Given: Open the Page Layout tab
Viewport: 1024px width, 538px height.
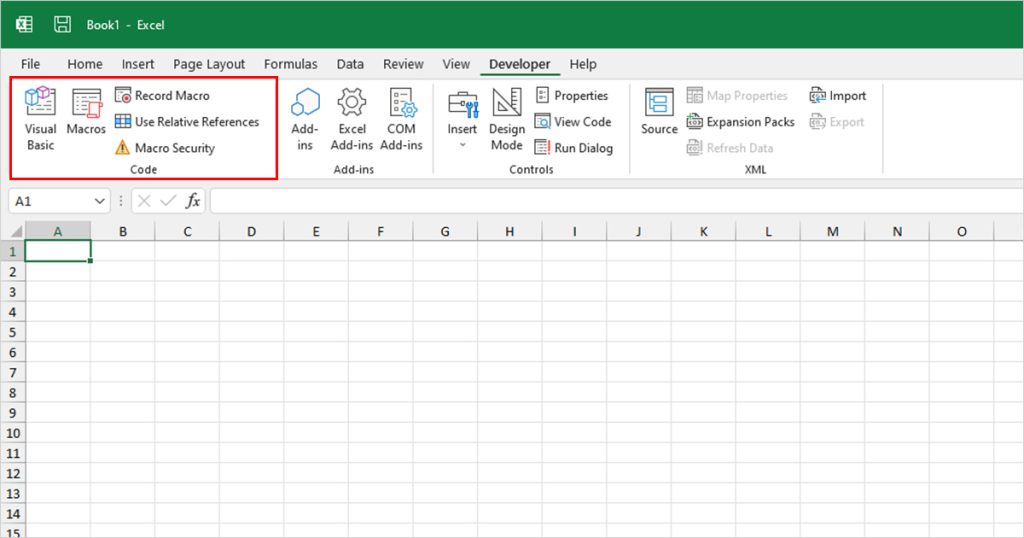Looking at the screenshot, I should click(209, 64).
